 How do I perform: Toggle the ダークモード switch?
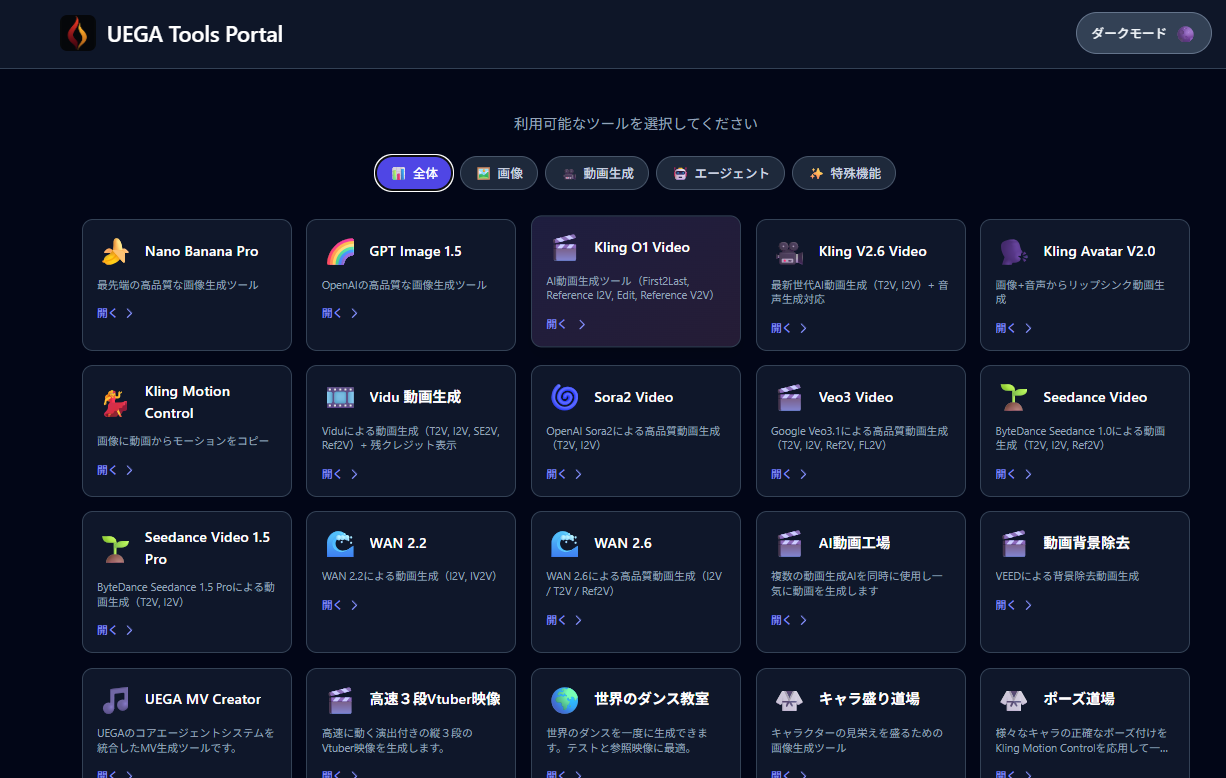pyautogui.click(x=1143, y=34)
